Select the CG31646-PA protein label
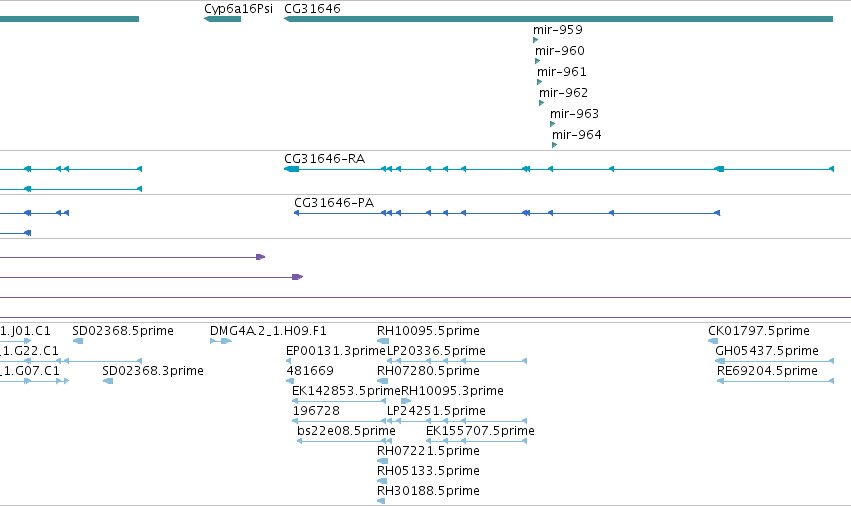 click(334, 203)
